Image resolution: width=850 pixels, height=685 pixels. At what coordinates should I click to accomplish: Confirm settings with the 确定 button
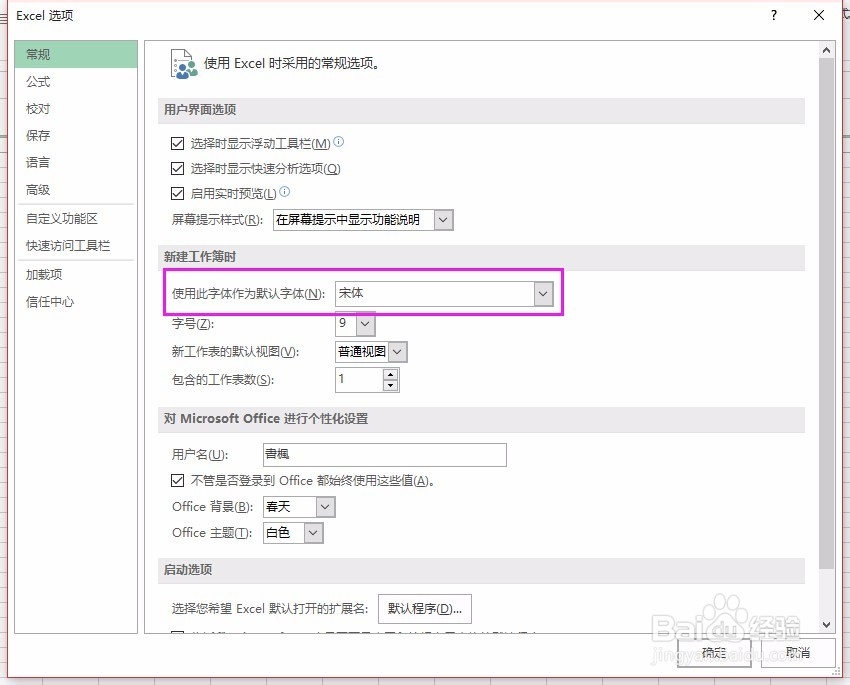(714, 653)
